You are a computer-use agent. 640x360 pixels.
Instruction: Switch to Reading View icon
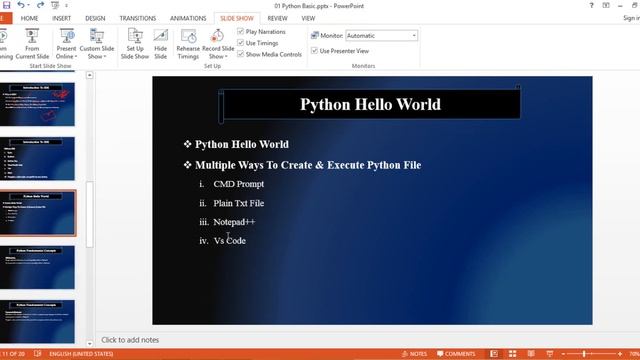531,354
